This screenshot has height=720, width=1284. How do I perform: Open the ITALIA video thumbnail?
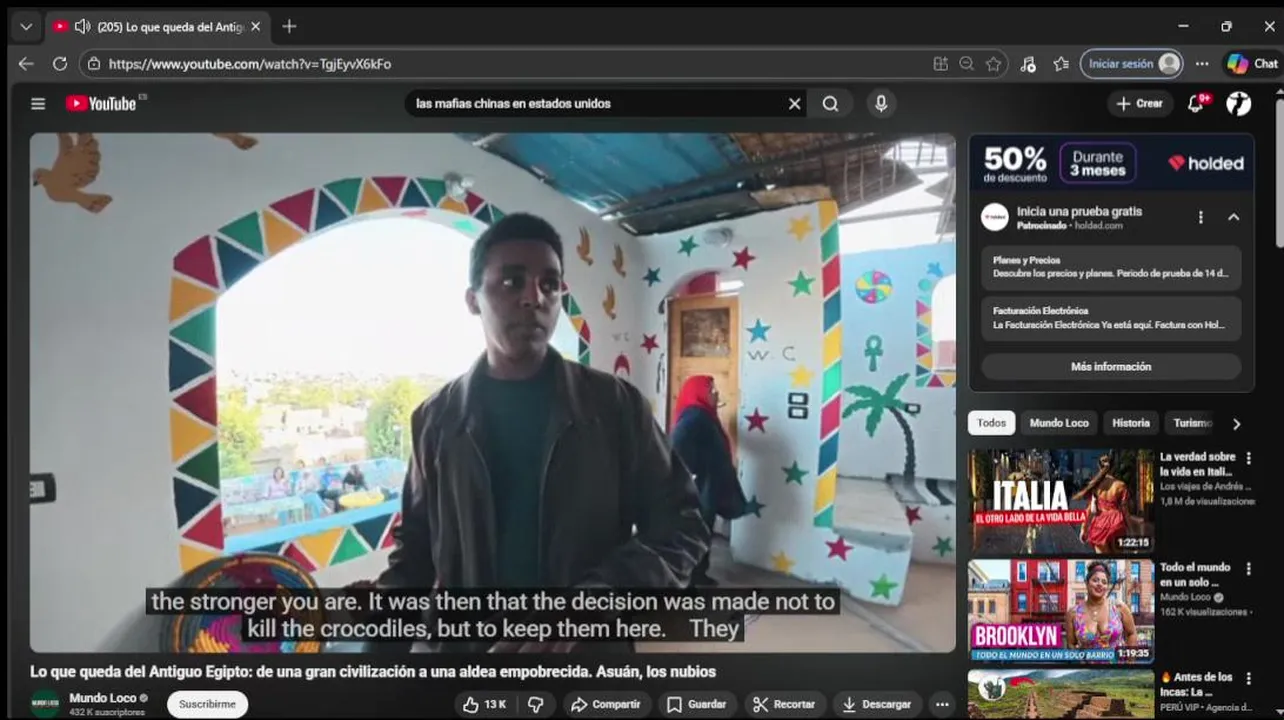pos(1060,501)
